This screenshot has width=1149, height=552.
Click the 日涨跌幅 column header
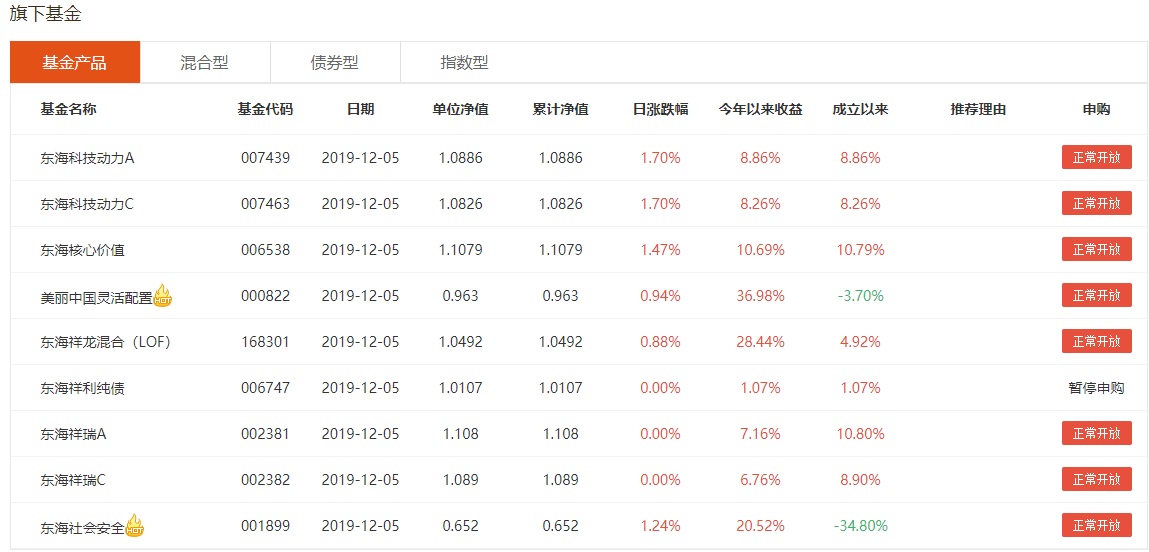point(660,109)
